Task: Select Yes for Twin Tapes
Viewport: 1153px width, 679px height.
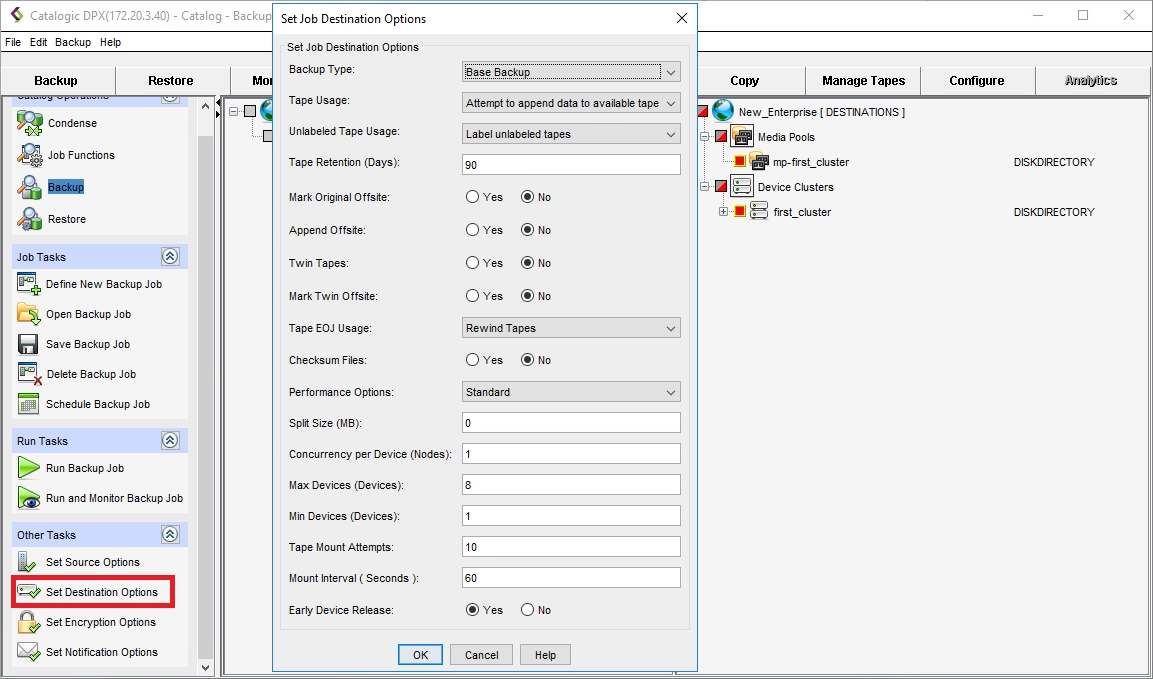Action: click(x=473, y=263)
